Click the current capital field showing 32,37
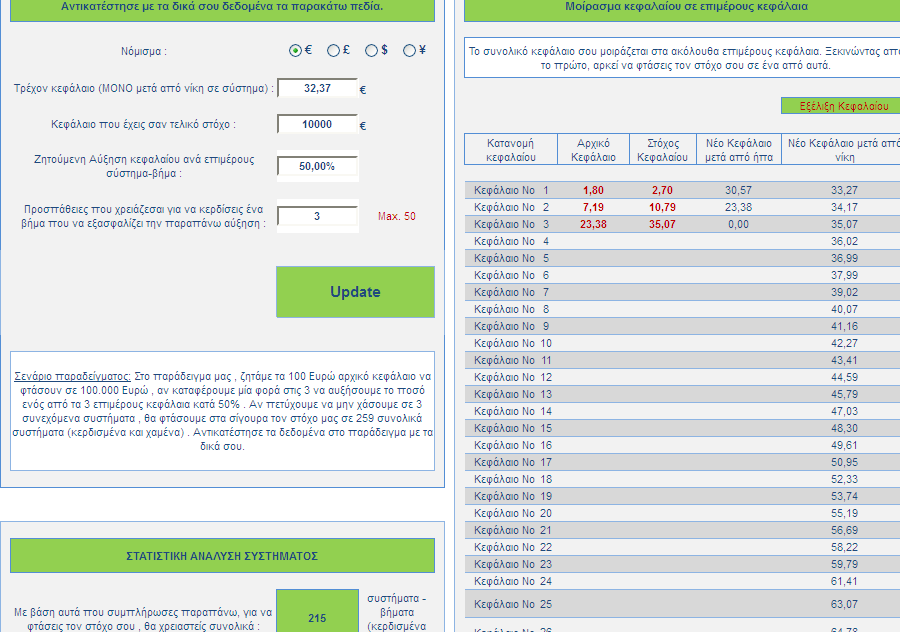Screen dimensions: 904x632 click(317, 88)
